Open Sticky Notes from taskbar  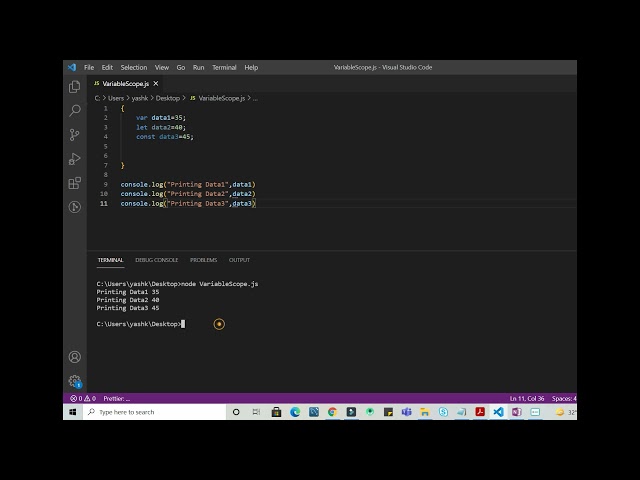point(388,412)
